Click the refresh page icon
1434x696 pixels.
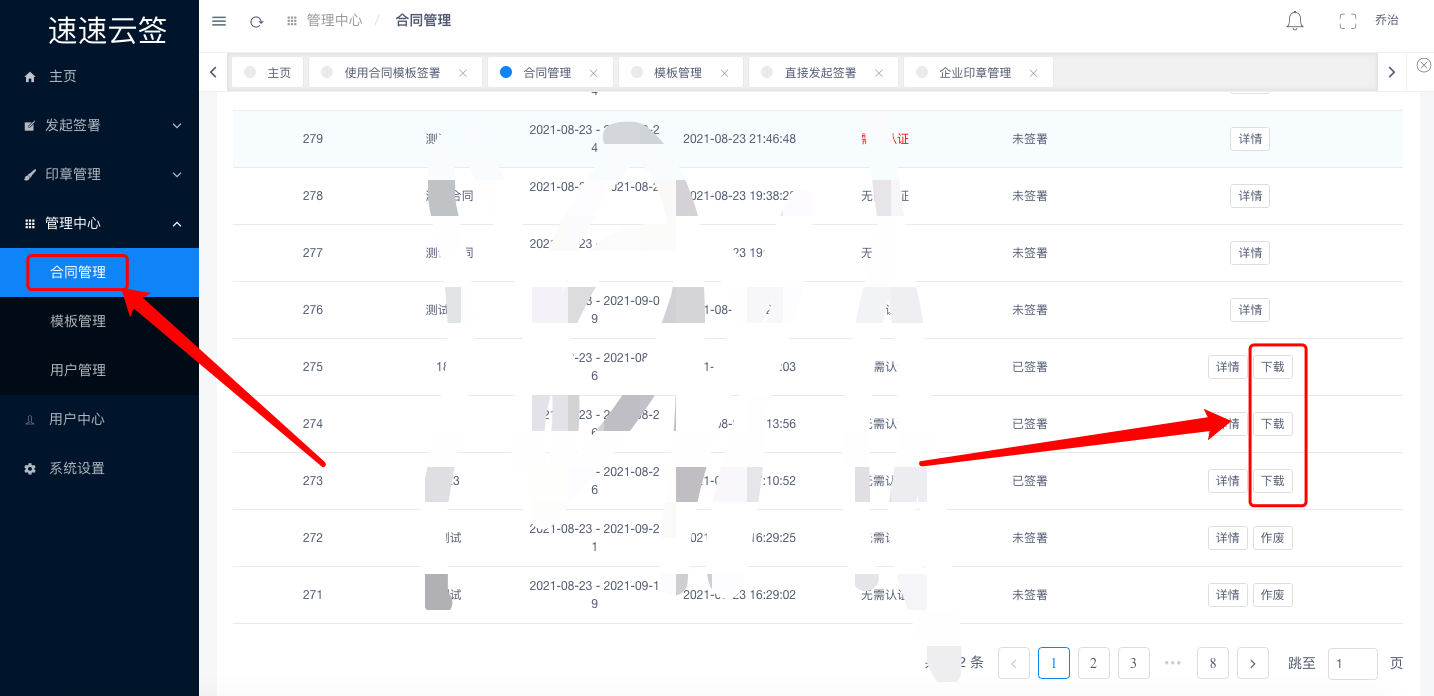point(256,21)
